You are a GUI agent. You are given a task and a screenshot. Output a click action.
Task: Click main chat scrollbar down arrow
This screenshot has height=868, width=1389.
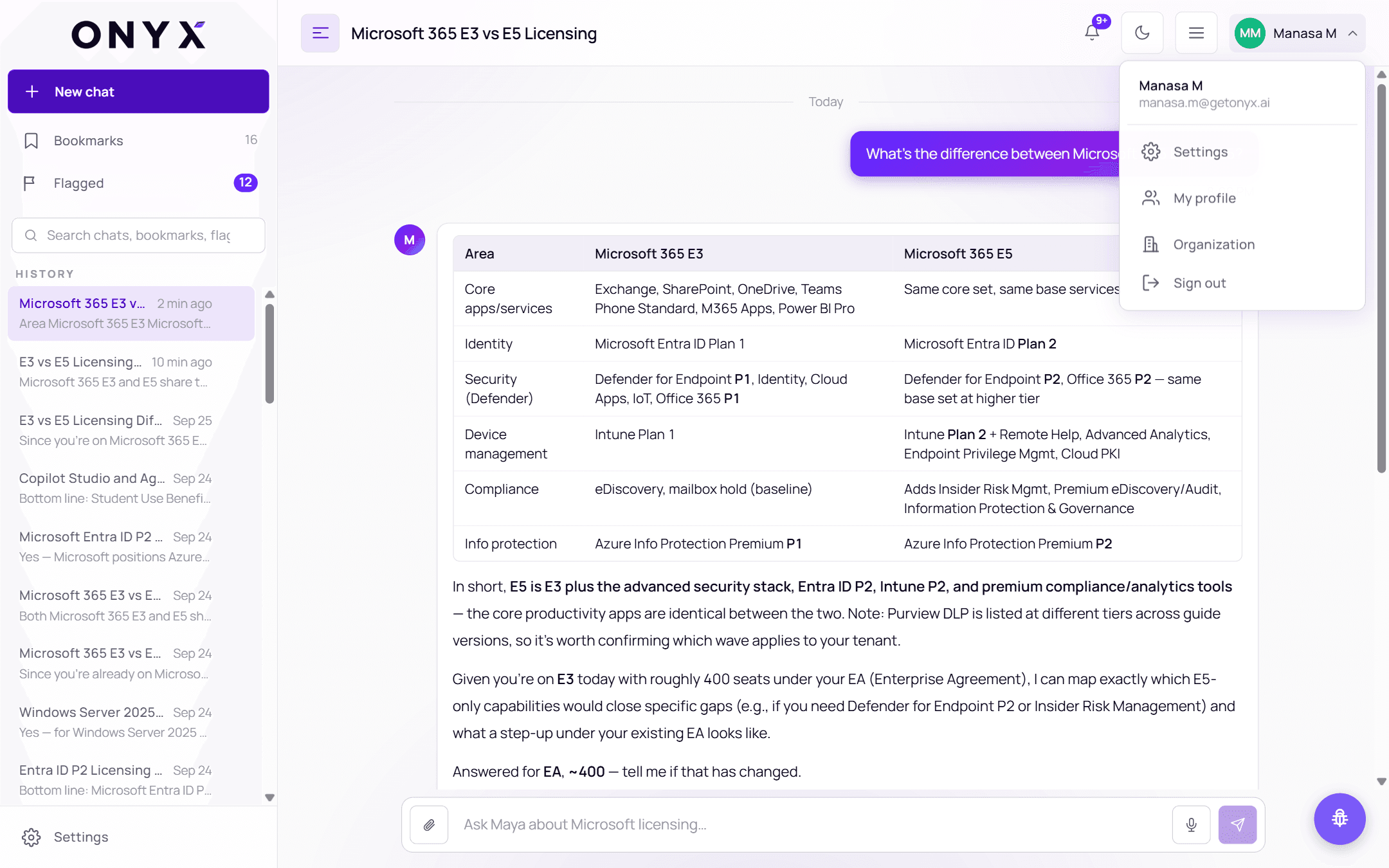(1381, 782)
